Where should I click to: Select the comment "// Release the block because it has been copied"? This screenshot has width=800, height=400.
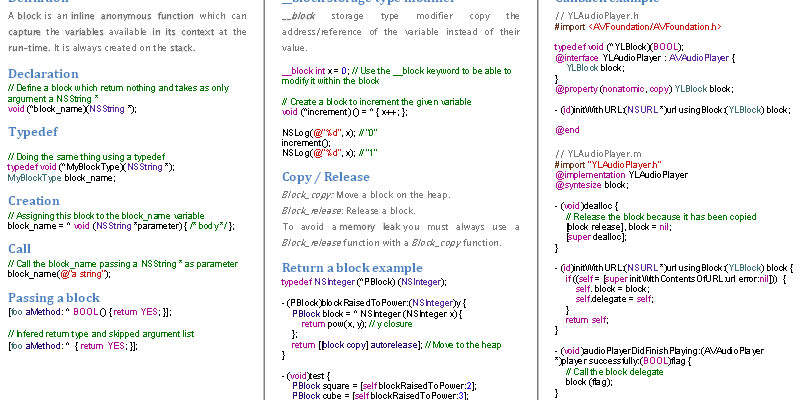(661, 216)
